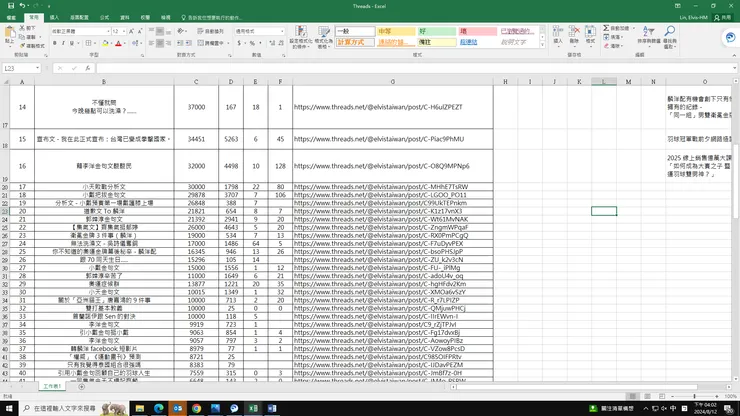Screen dimensions: 740x416
Task: Open the text orientation options
Action: point(182,31)
